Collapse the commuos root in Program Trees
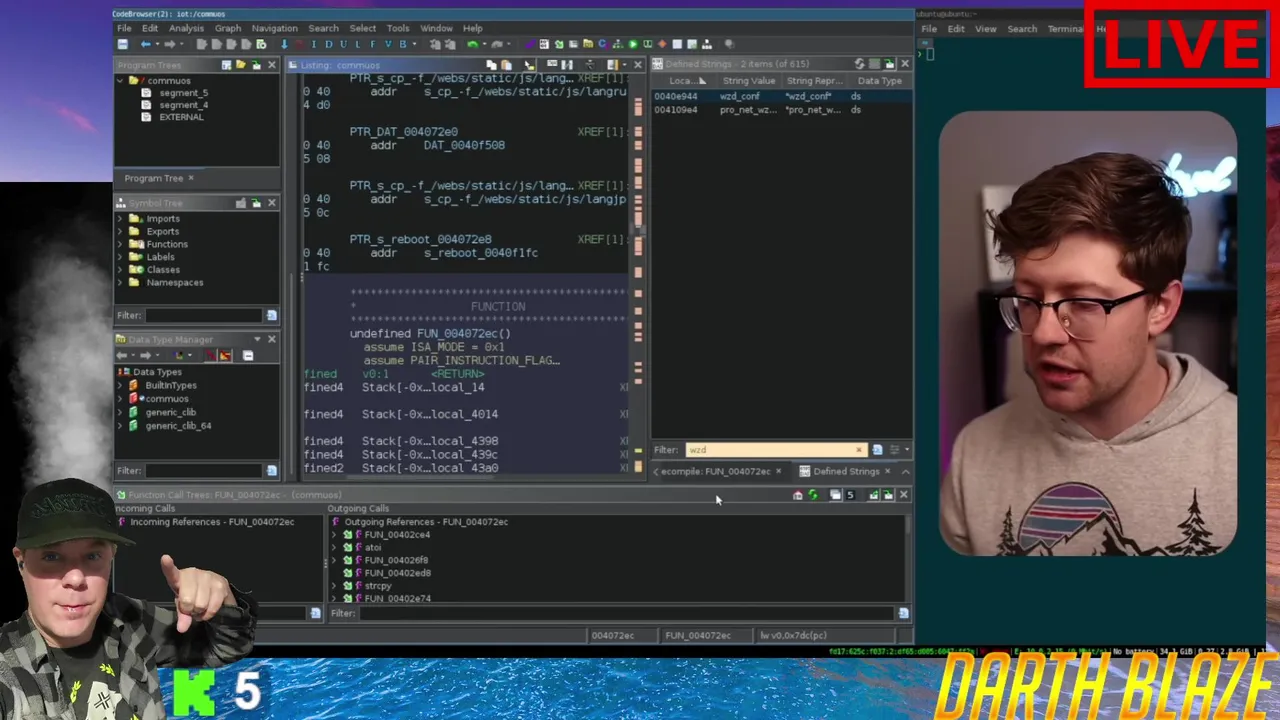The width and height of the screenshot is (1280, 720). [x=121, y=80]
